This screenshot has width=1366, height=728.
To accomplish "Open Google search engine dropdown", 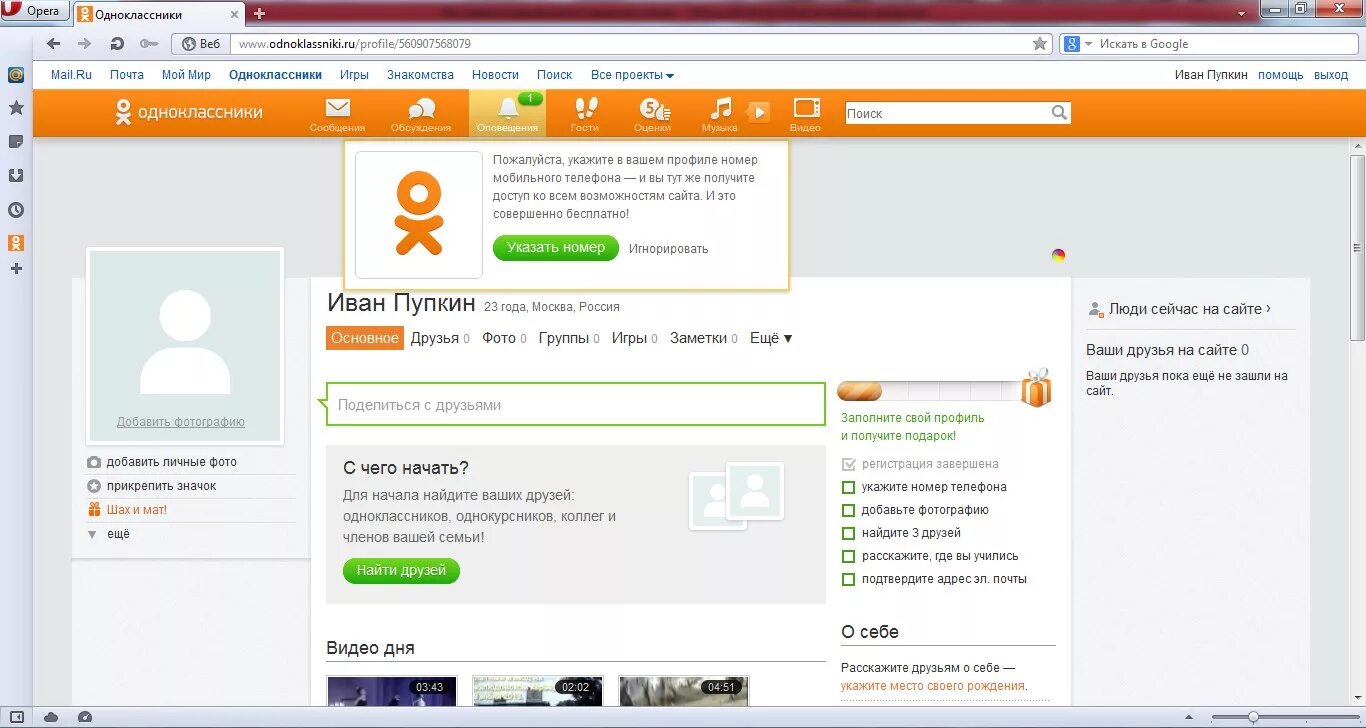I will tap(1079, 44).
